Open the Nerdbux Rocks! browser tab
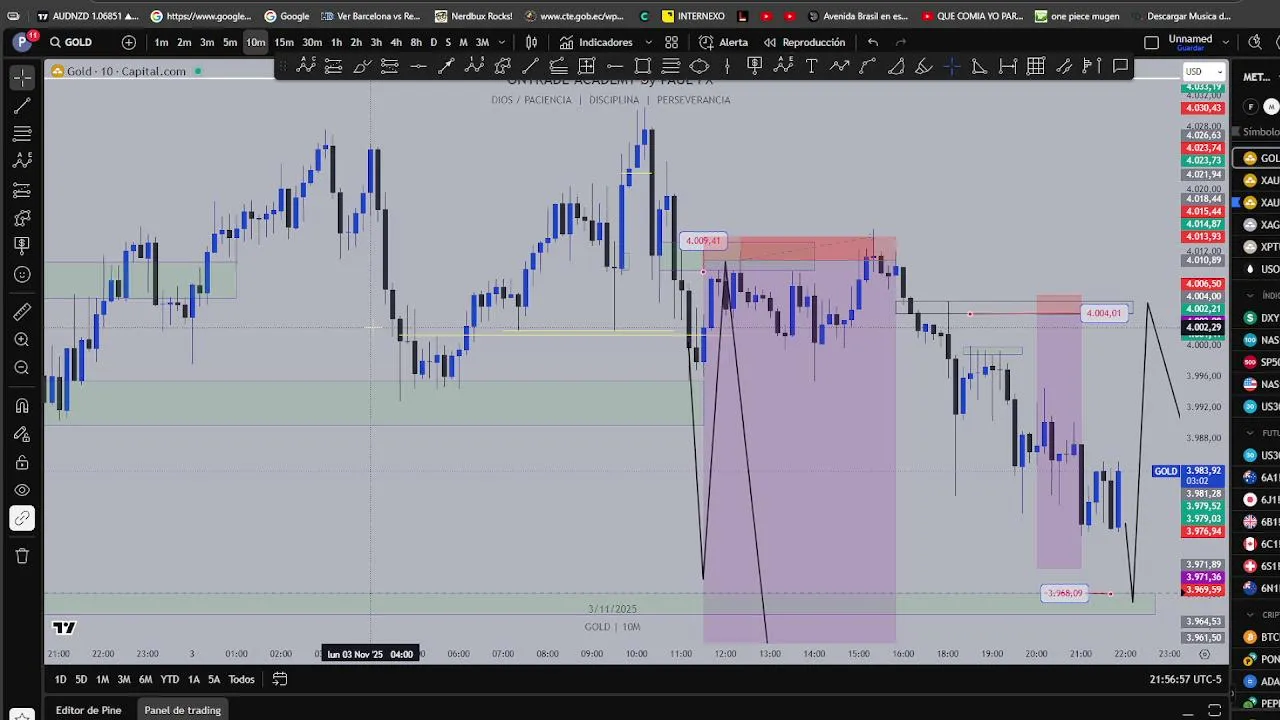 (x=474, y=16)
